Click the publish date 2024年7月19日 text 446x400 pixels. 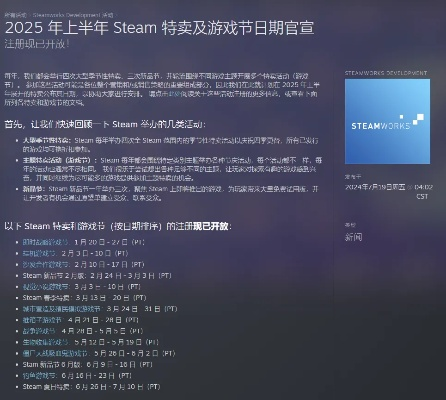[x=375, y=187]
